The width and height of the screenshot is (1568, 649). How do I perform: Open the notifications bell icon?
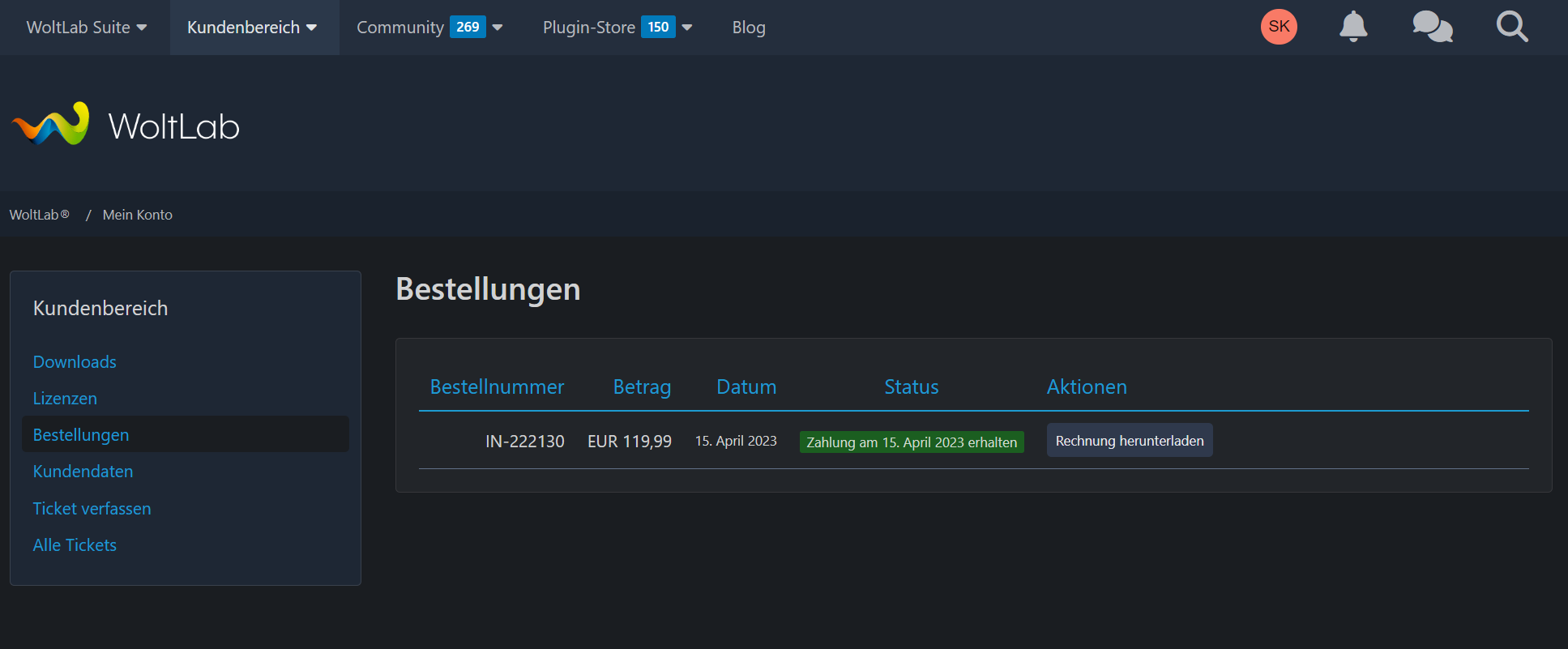1352,27
